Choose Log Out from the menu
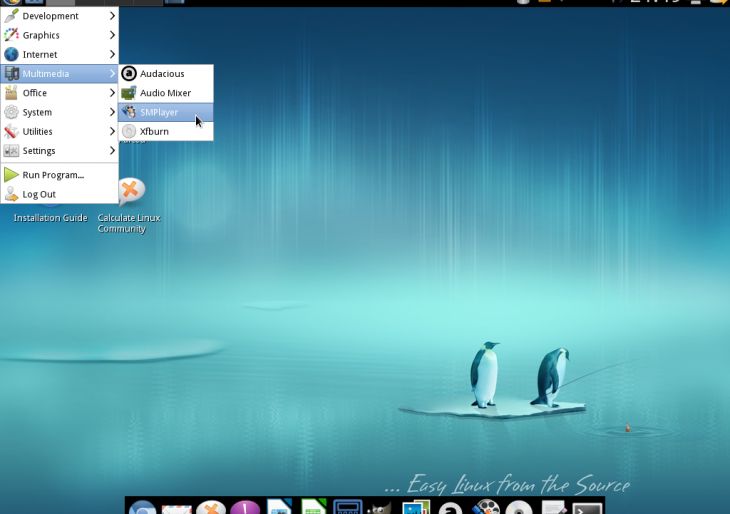Viewport: 730px width, 514px height. (x=39, y=194)
